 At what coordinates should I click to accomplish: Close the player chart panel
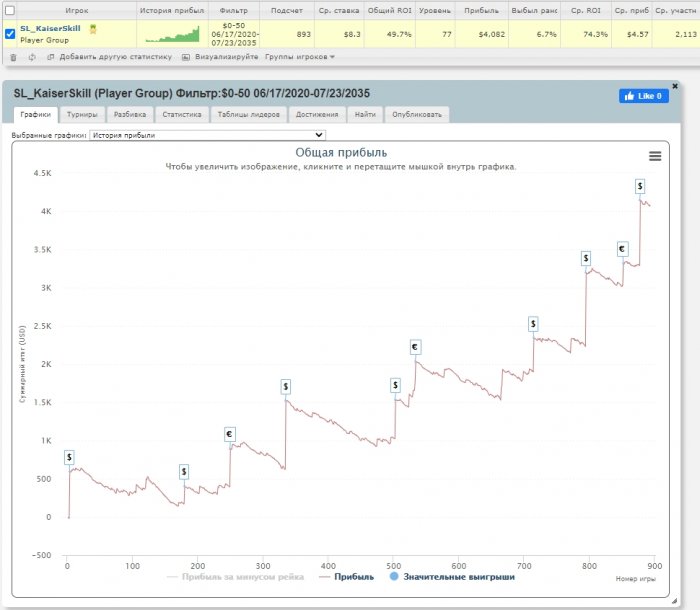point(675,86)
